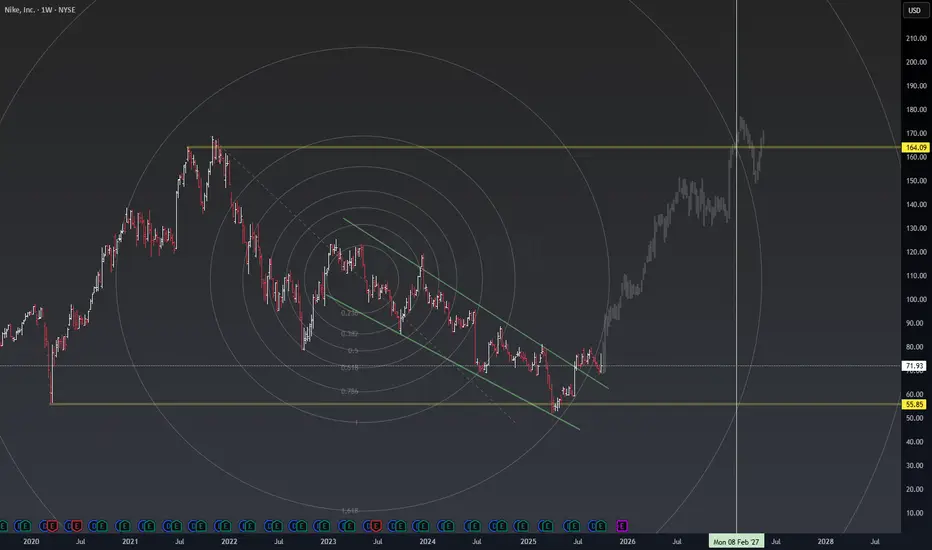Click the 10.00 price axis label
This screenshot has height=550, width=932.
click(916, 513)
